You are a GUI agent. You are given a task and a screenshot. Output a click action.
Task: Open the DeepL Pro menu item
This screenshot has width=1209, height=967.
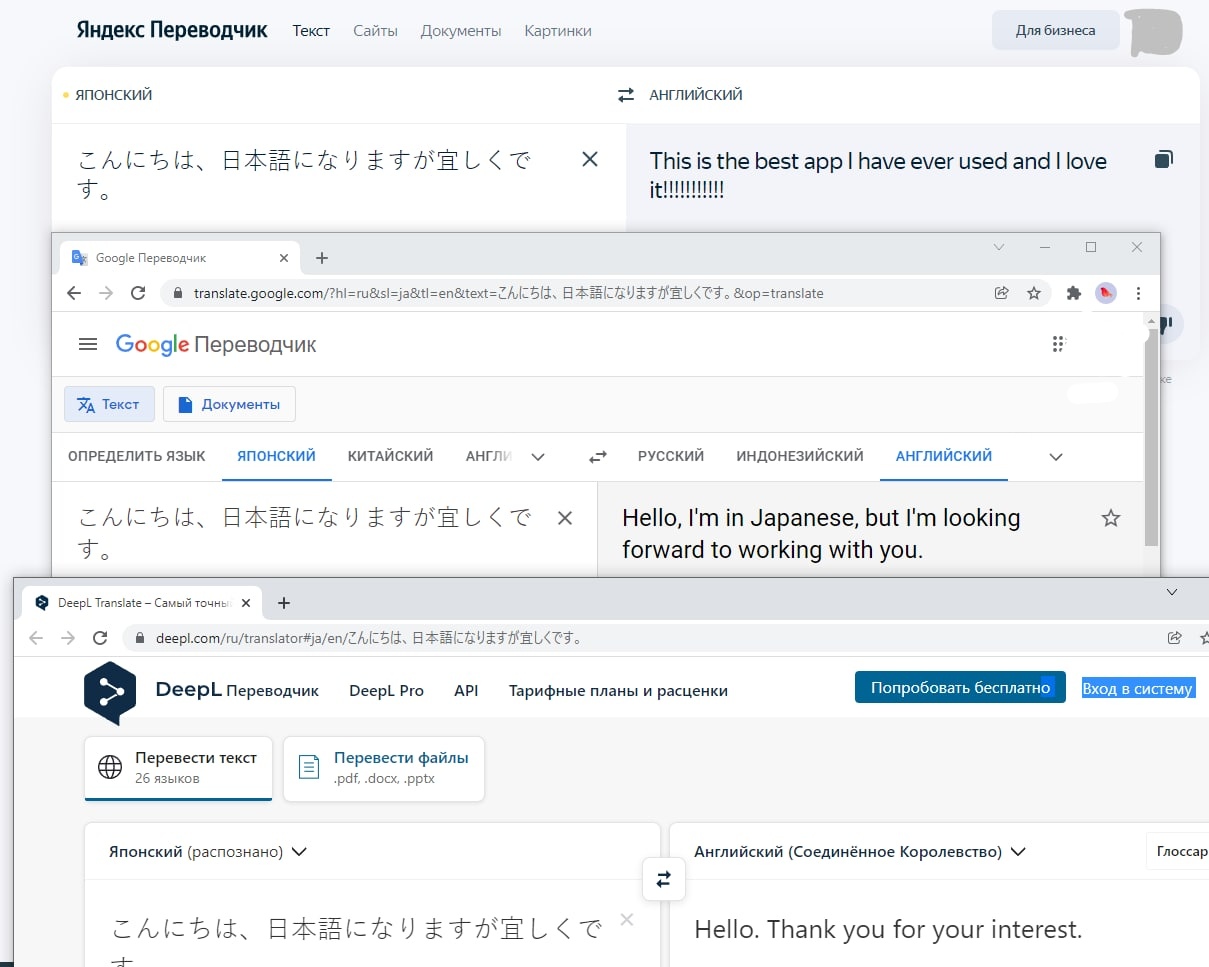coord(386,690)
